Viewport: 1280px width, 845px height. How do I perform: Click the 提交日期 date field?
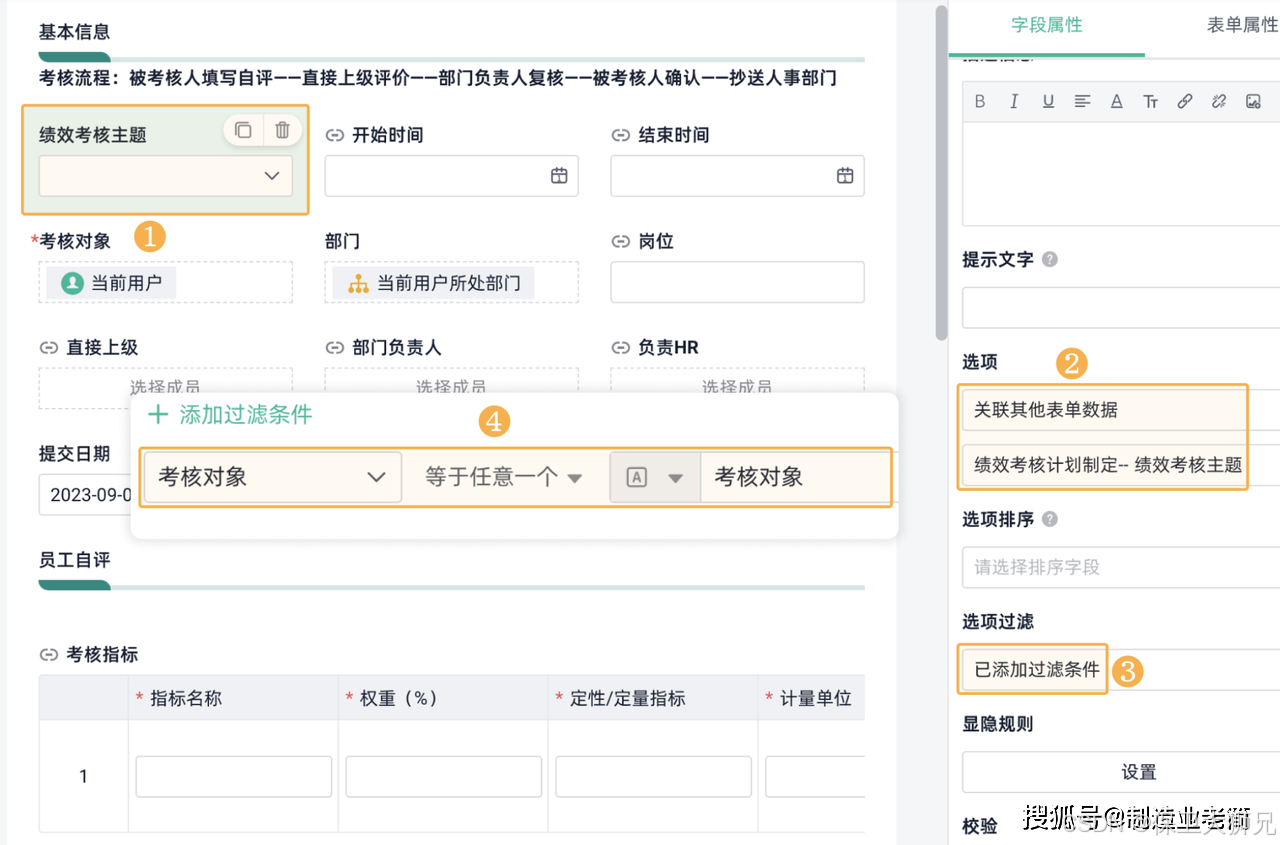(86, 494)
